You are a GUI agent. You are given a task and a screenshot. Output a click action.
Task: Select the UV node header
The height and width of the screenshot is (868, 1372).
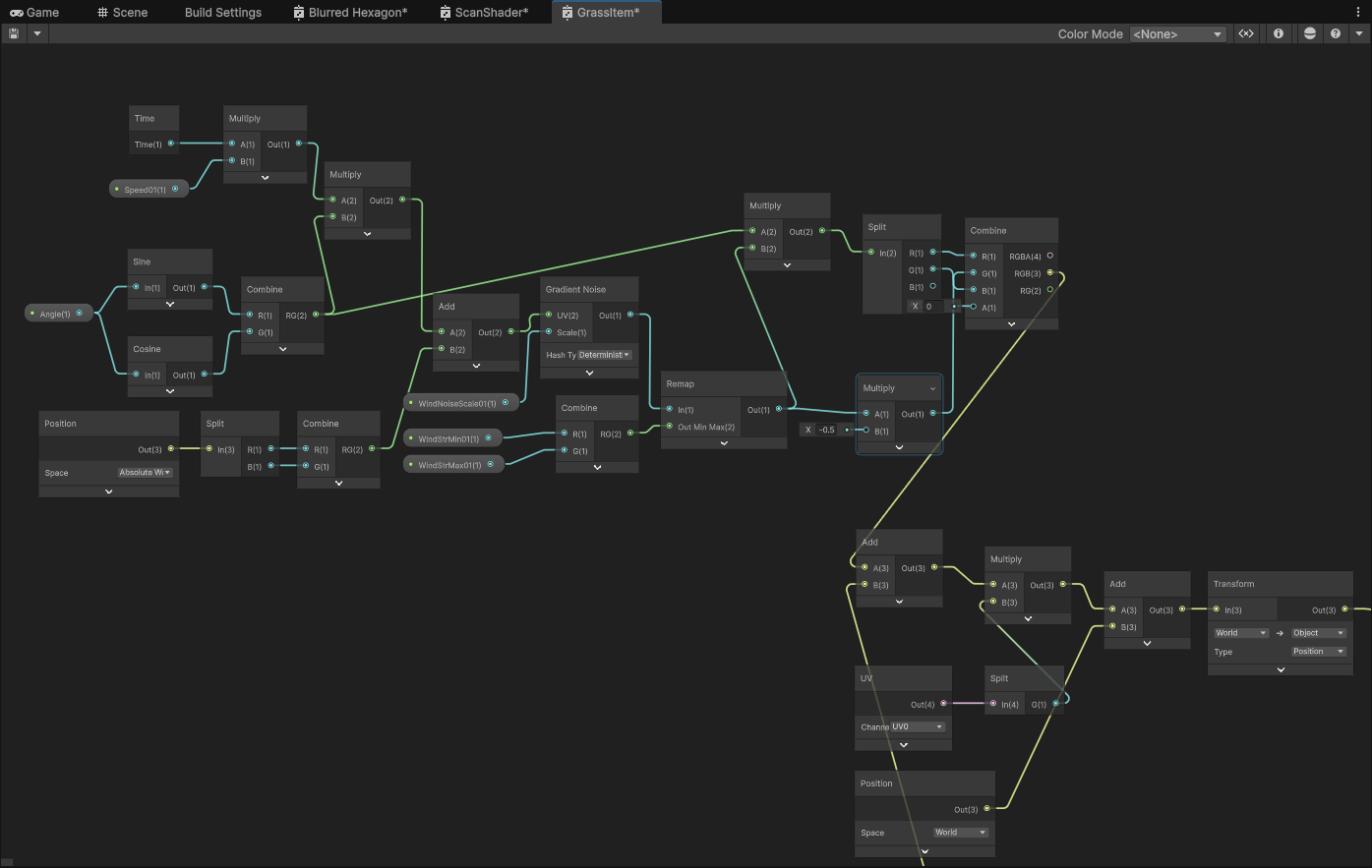(903, 678)
